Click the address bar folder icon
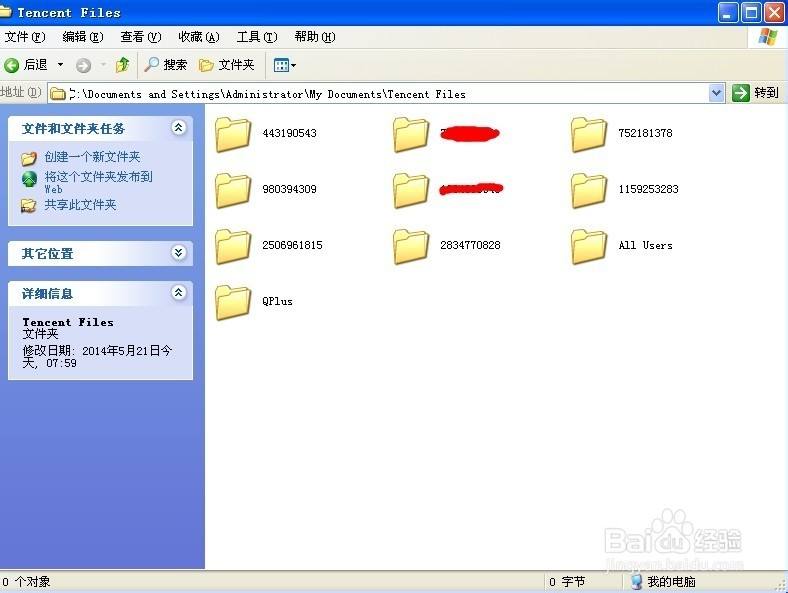788x593 pixels. (58, 93)
